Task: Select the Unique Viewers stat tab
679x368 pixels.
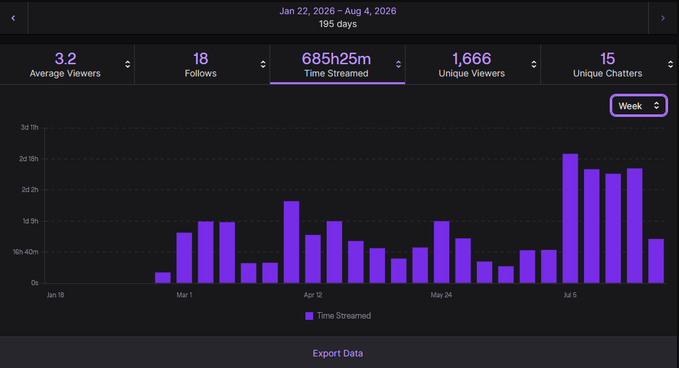Action: [x=473, y=64]
